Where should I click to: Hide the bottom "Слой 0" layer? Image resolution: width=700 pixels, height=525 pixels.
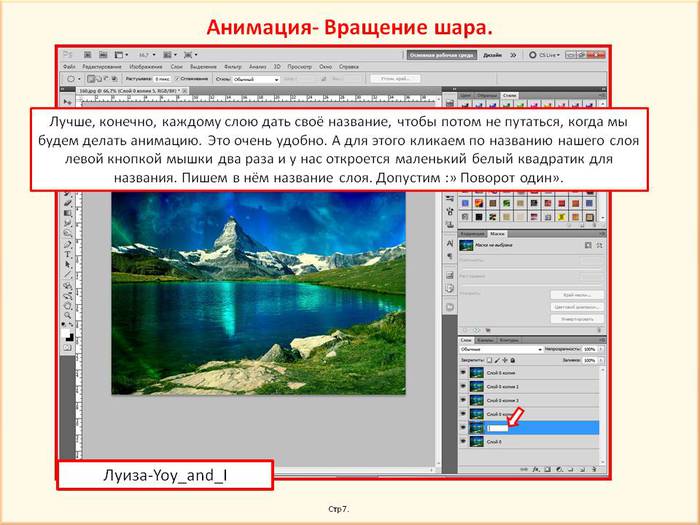point(463,441)
